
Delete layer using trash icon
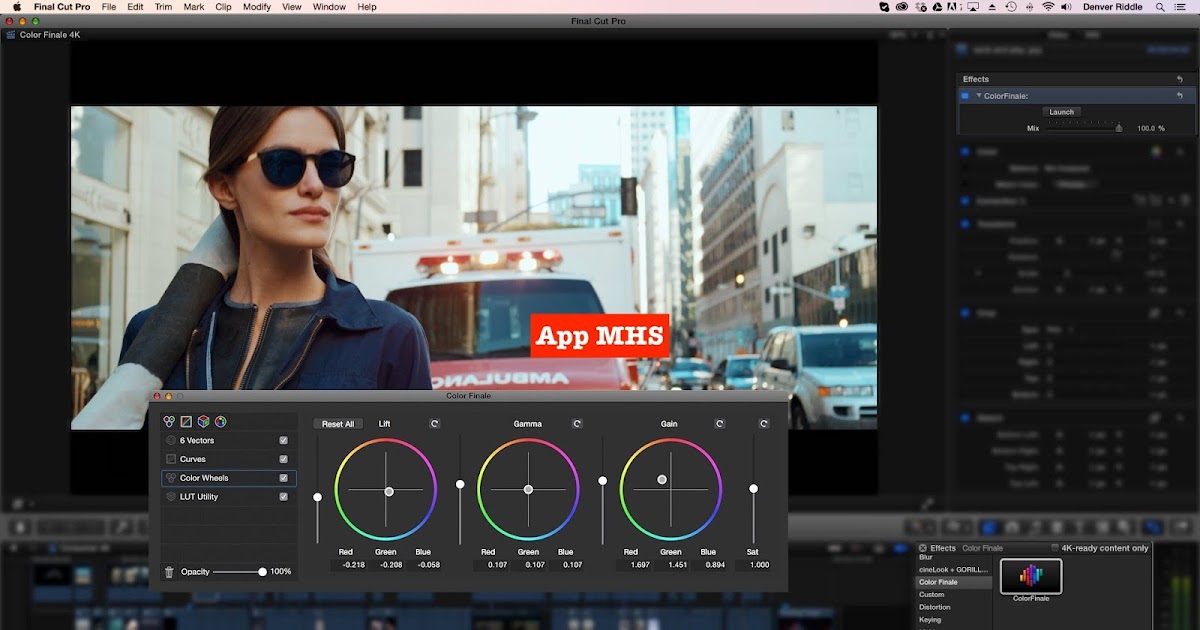click(x=169, y=572)
